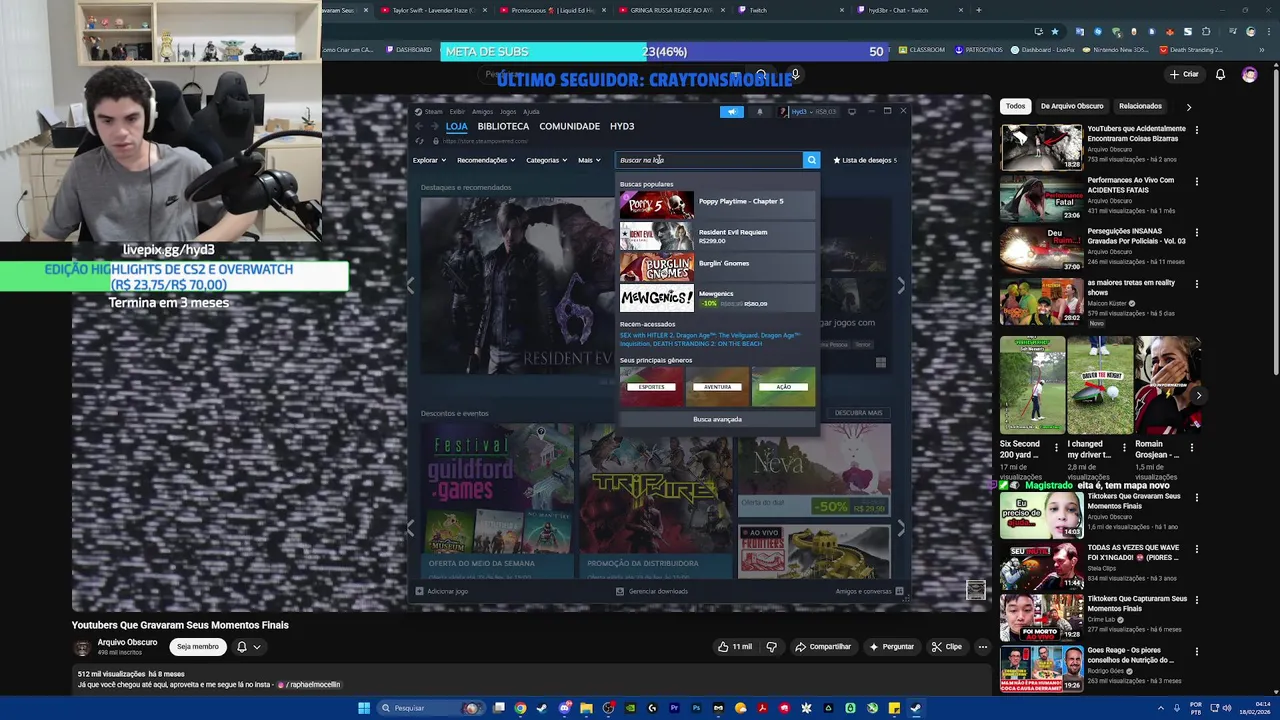Show previous featured game in Steam carousel
1280x720 pixels.
(409, 286)
